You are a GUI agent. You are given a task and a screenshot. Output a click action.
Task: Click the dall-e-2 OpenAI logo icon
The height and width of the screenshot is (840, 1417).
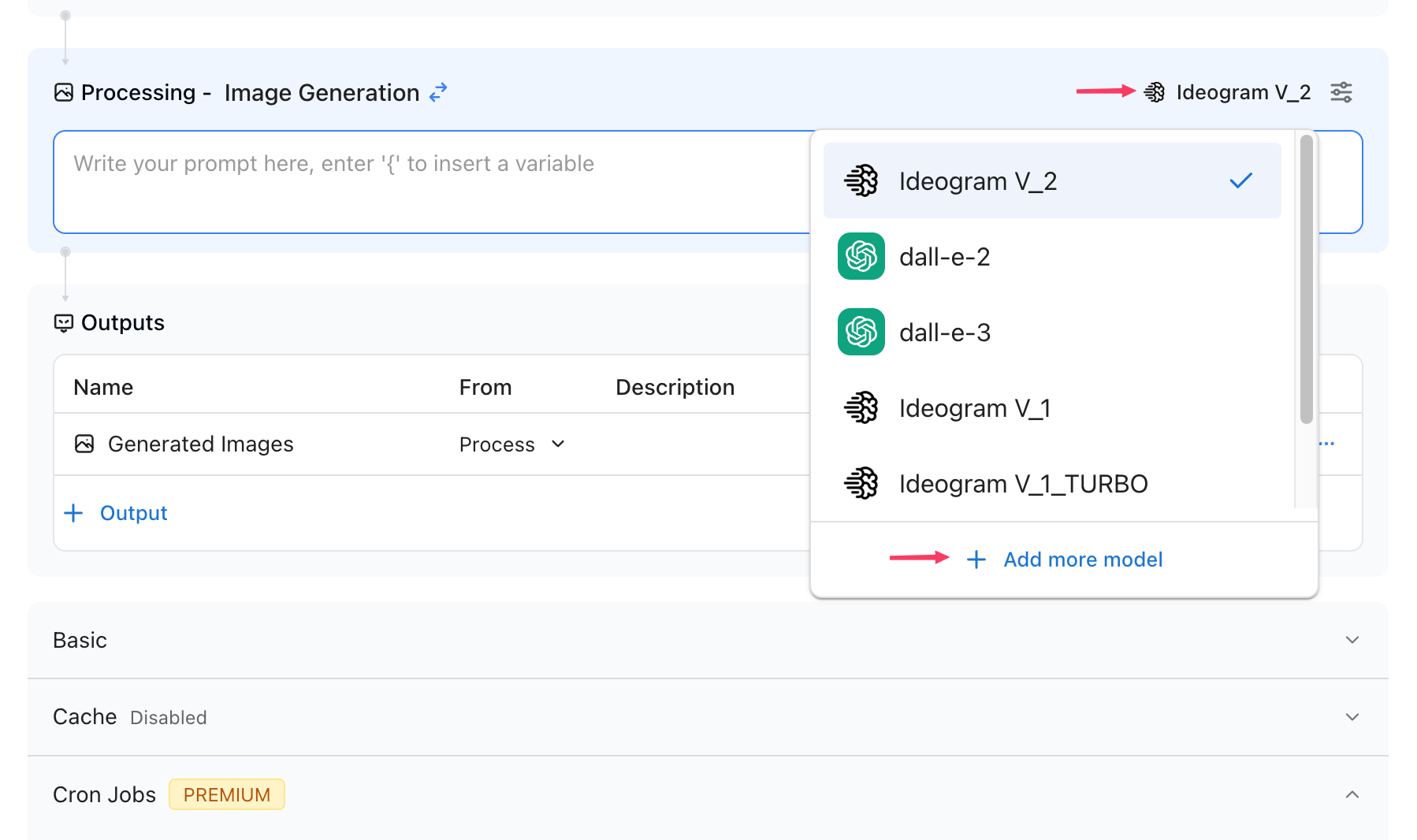[x=861, y=257]
